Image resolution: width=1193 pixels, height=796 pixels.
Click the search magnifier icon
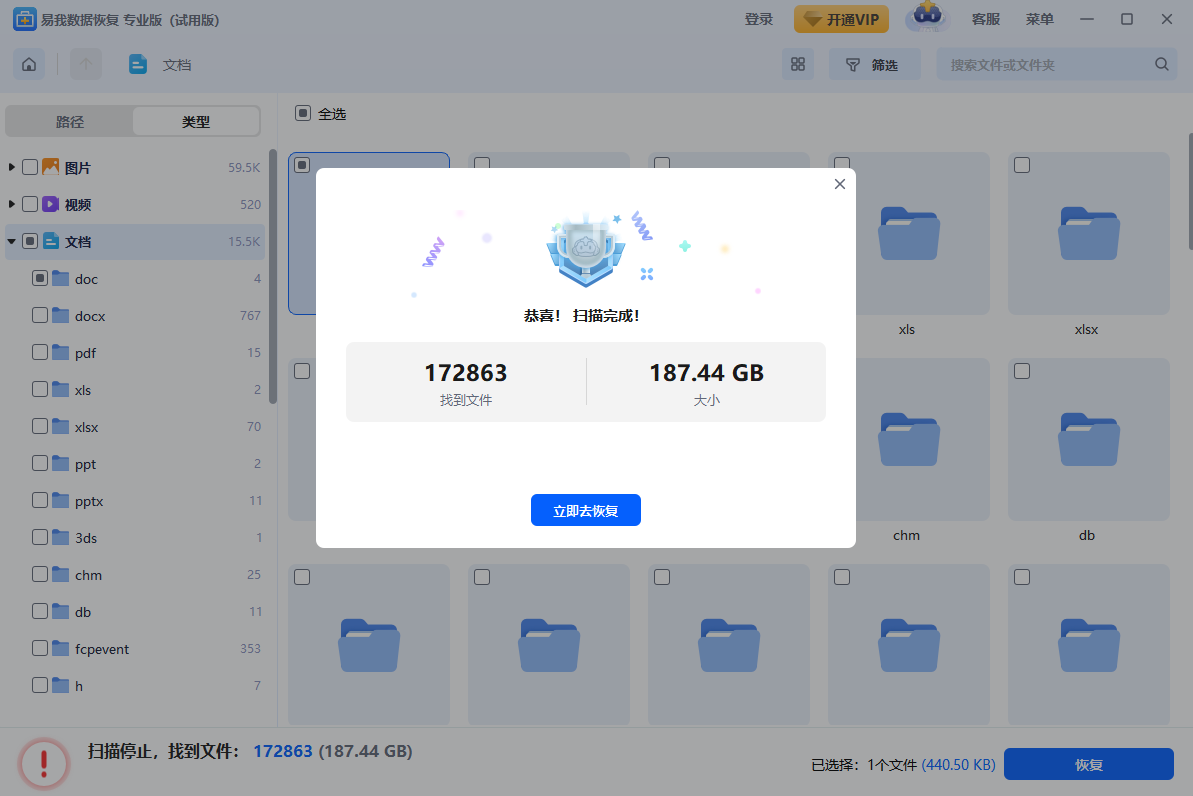1161,65
